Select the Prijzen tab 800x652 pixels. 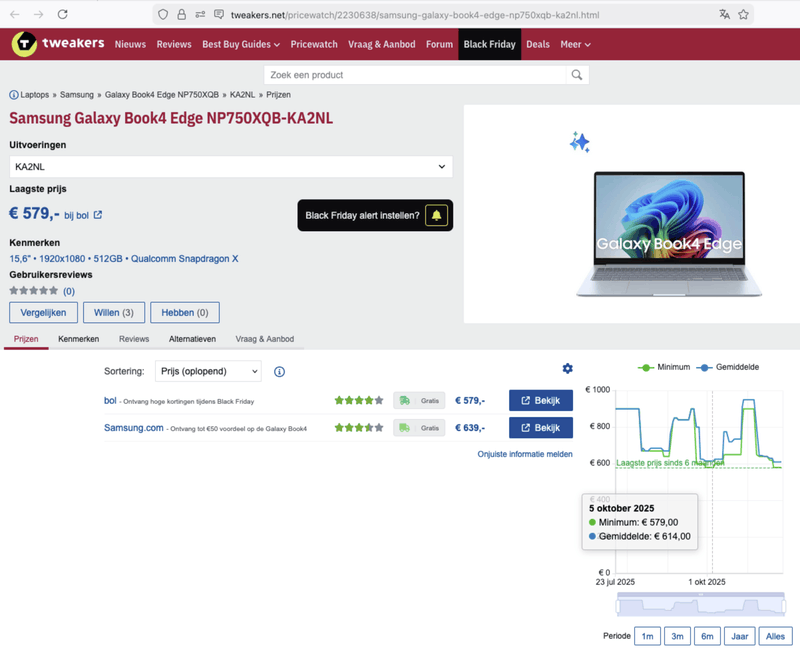pyautogui.click(x=26, y=339)
